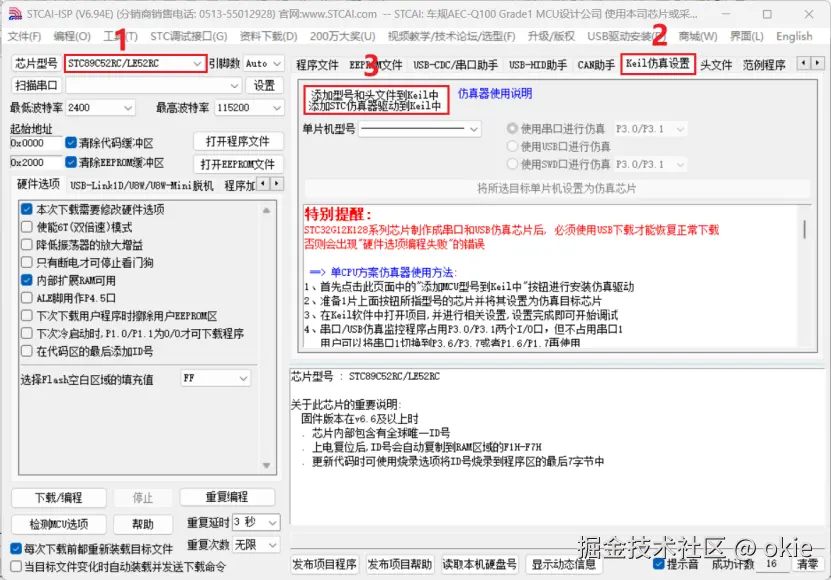
Task: Open 编程(O) menu
Action: (72, 36)
